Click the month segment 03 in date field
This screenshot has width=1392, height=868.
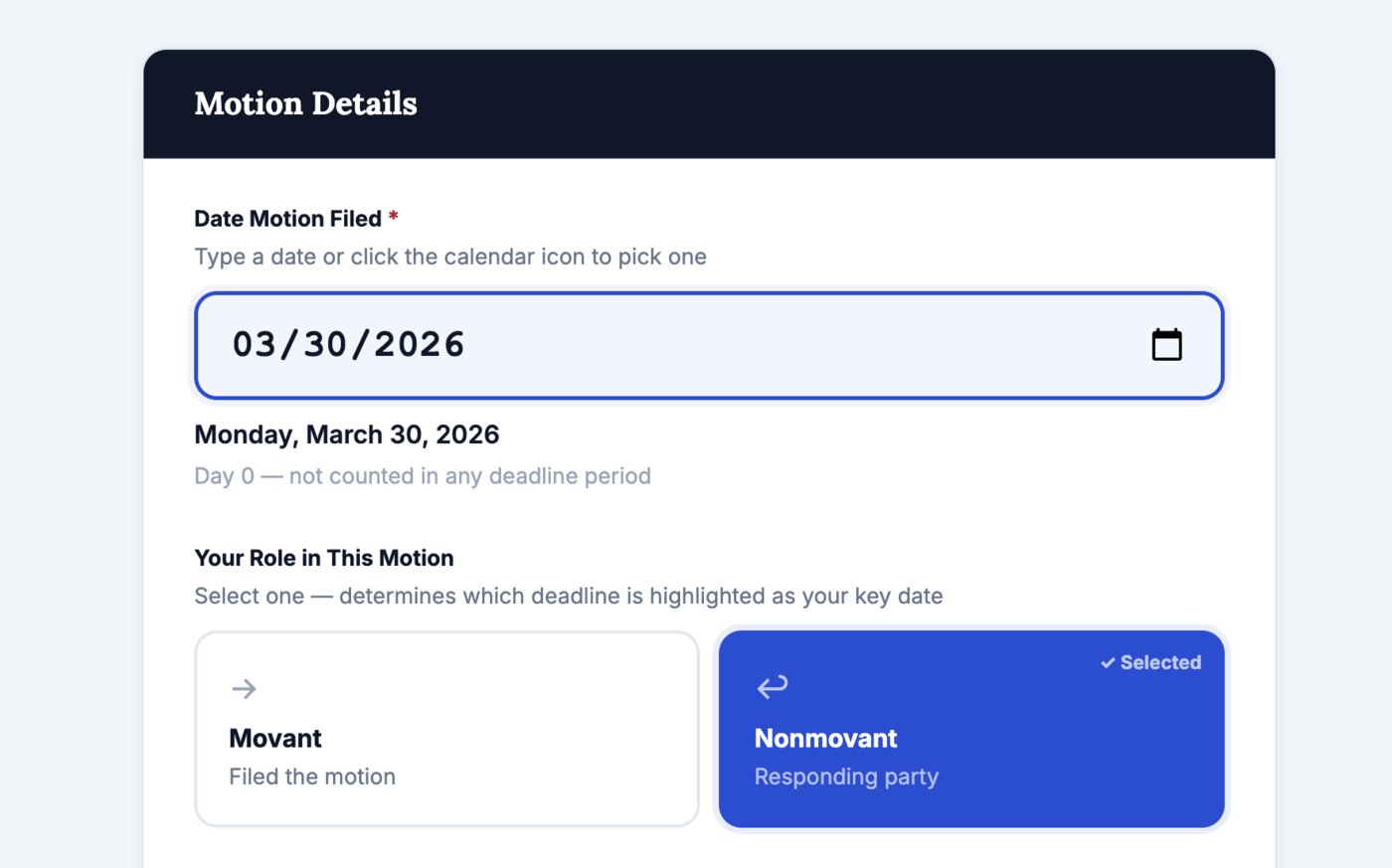(x=255, y=345)
